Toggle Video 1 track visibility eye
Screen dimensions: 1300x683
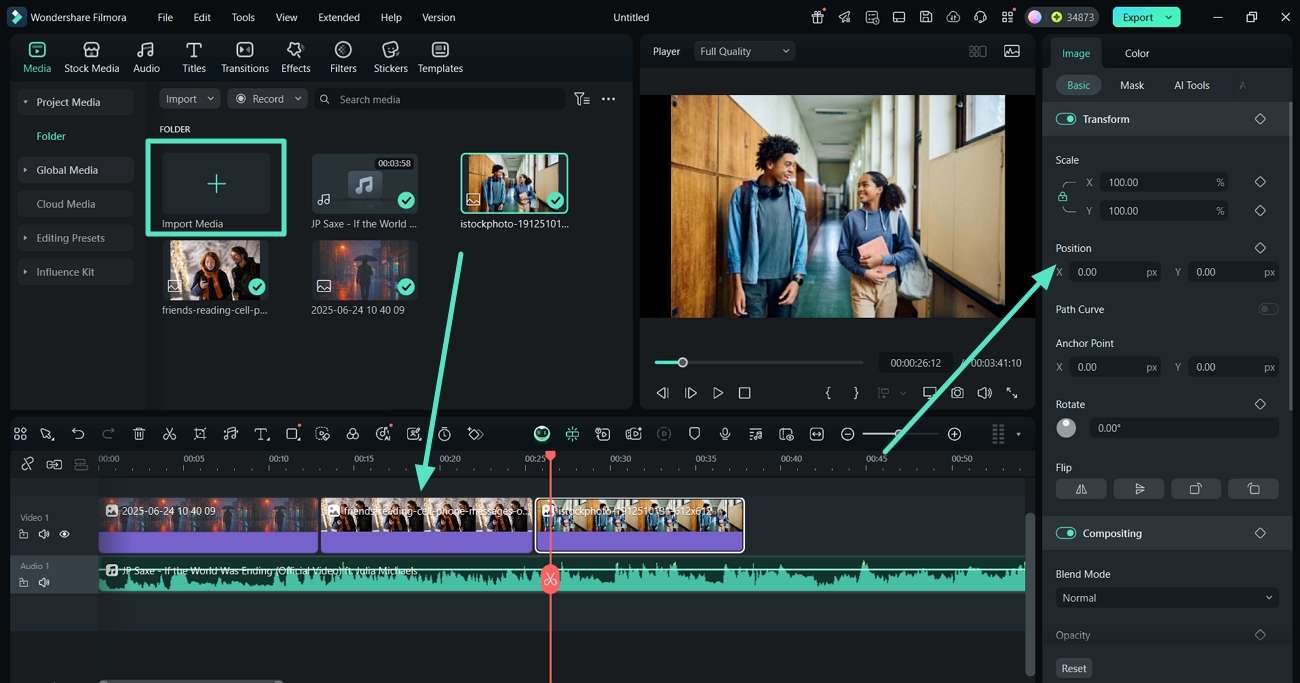64,534
